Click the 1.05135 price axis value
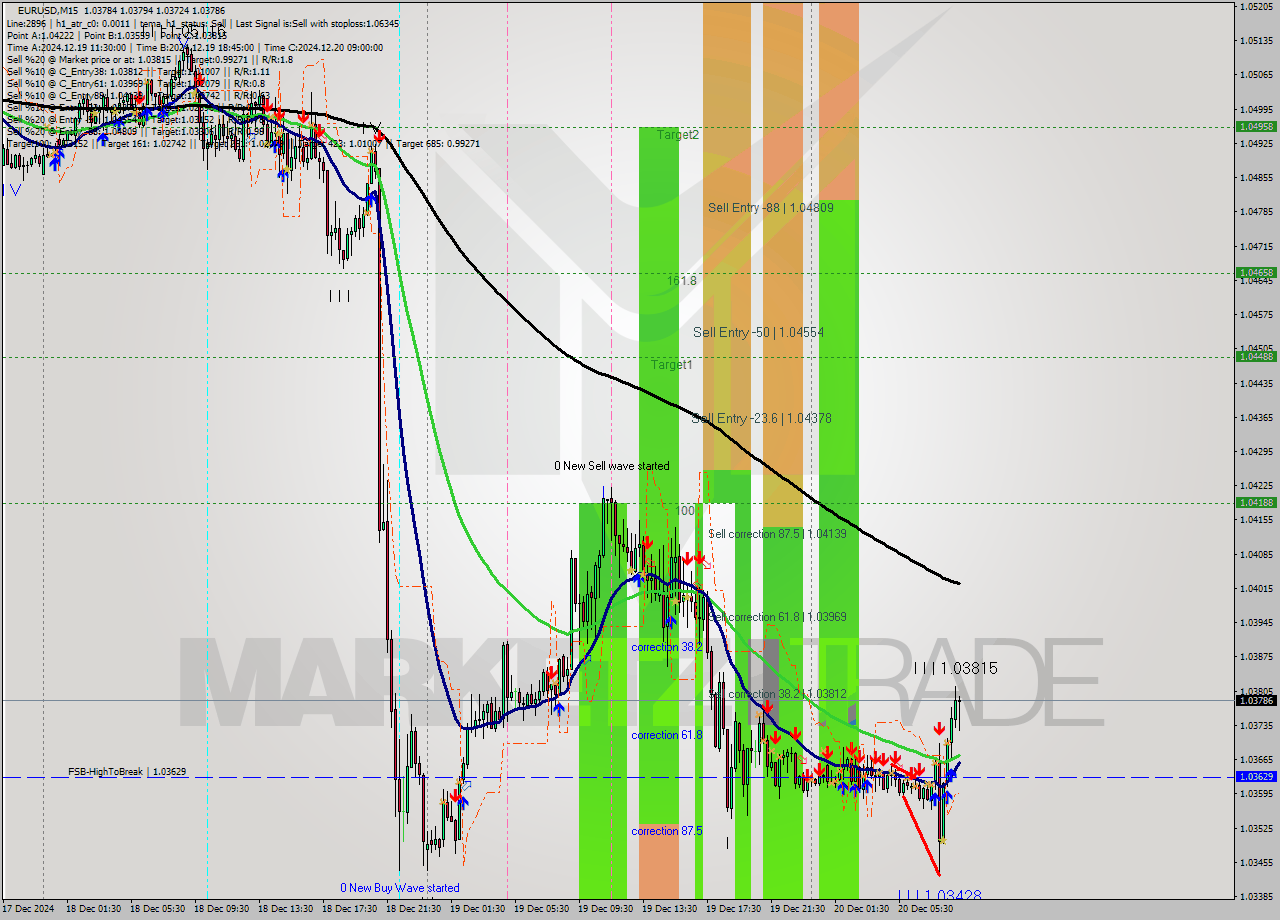1280x920 pixels. click(1256, 41)
